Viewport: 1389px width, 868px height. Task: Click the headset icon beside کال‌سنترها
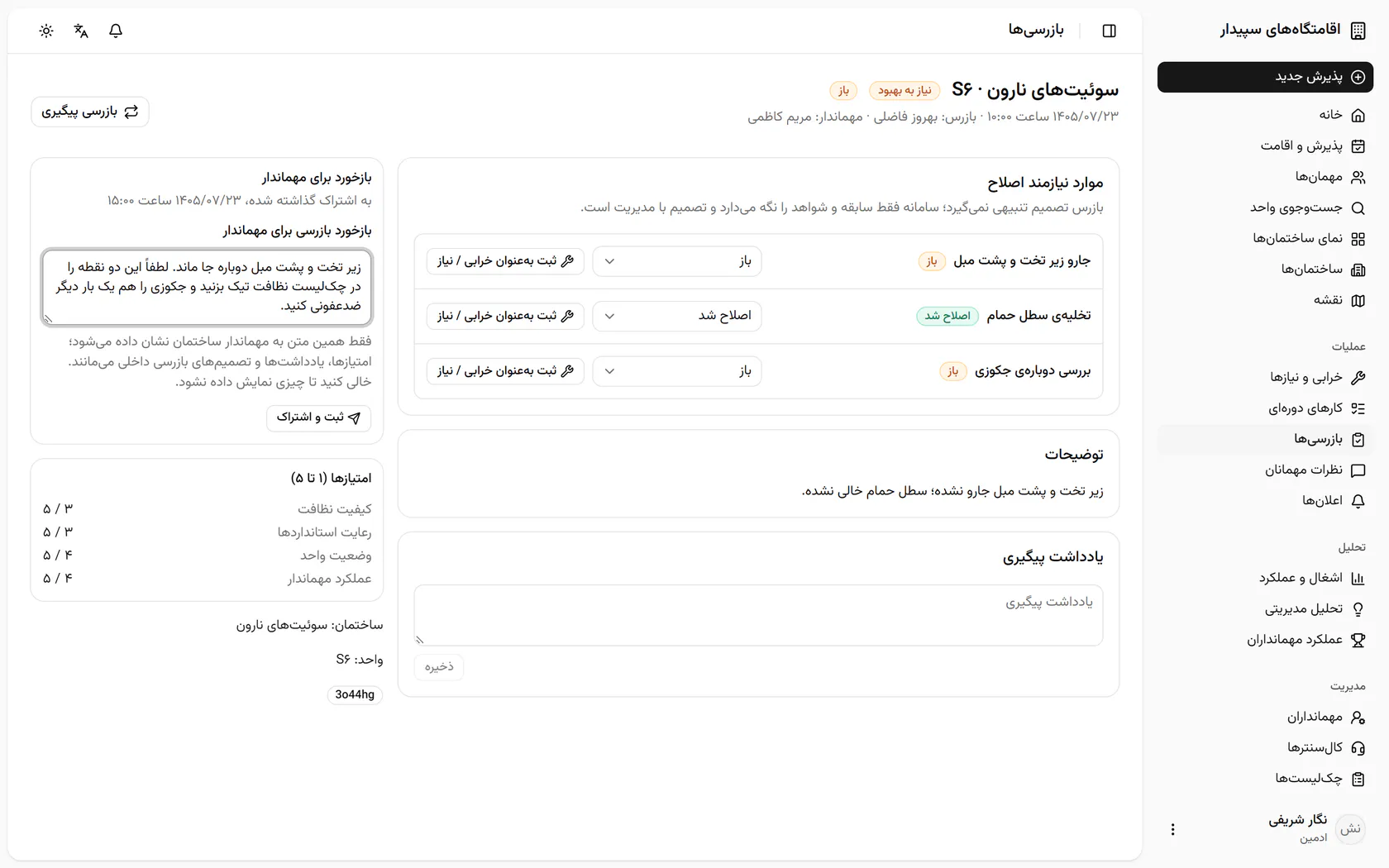(x=1358, y=748)
